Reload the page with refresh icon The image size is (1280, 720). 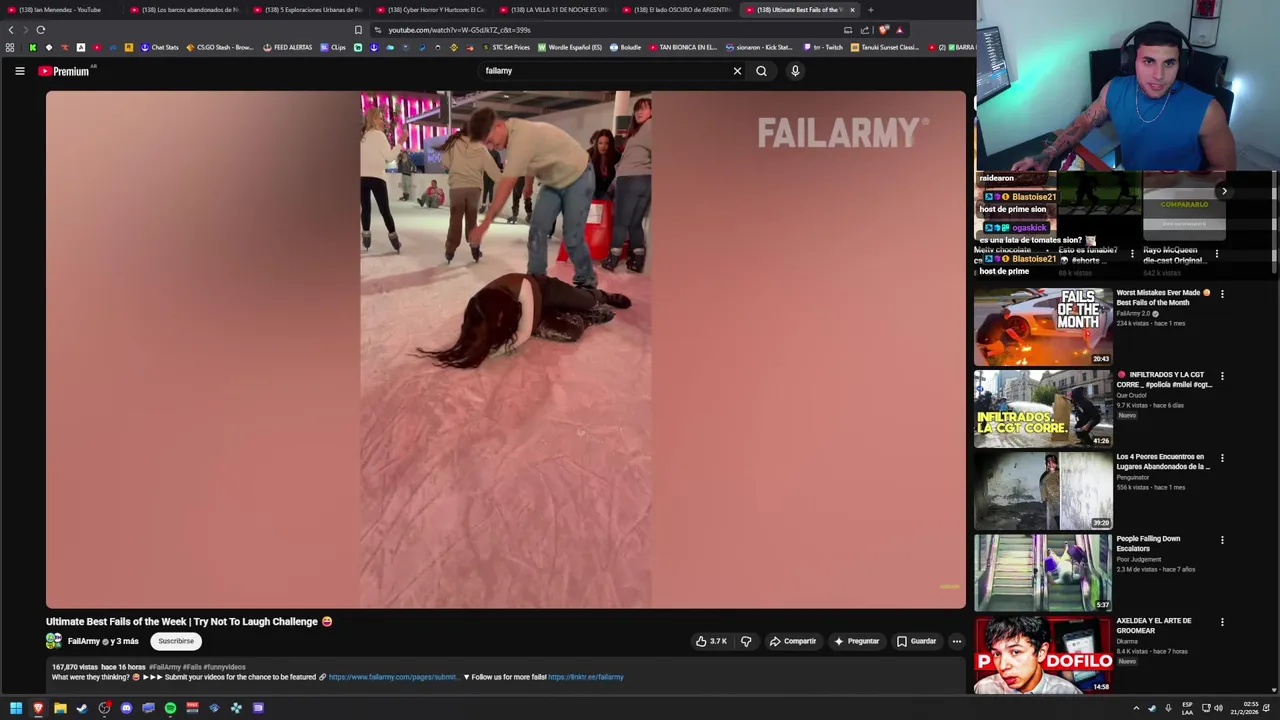[40, 30]
